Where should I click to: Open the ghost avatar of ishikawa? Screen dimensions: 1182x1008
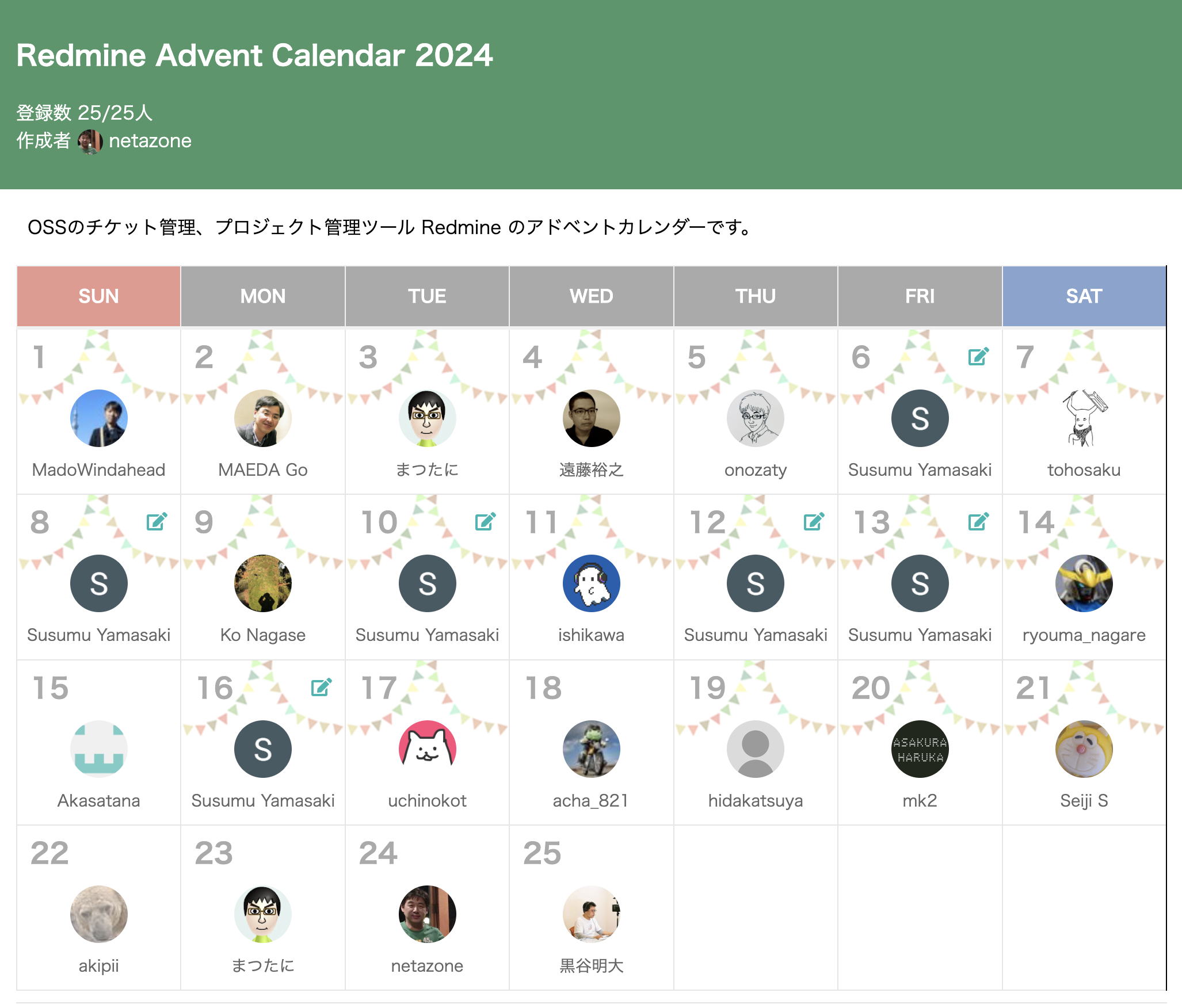591,583
